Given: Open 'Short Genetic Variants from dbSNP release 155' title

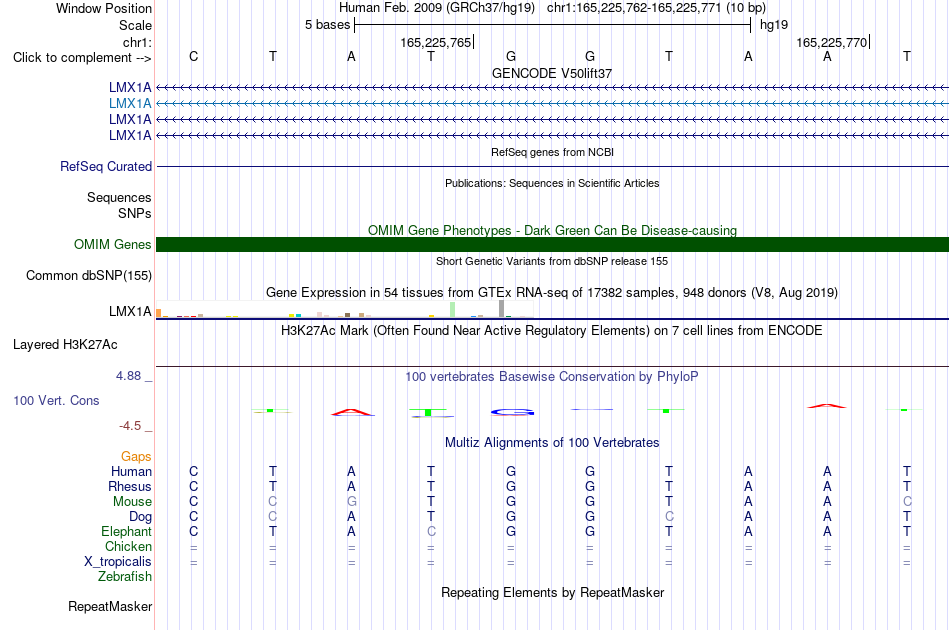Looking at the screenshot, I should point(552,261).
